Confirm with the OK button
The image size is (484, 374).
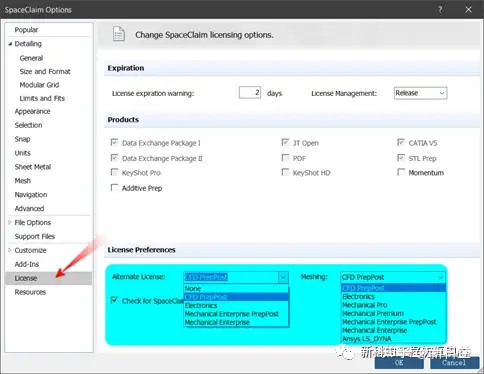click(399, 363)
